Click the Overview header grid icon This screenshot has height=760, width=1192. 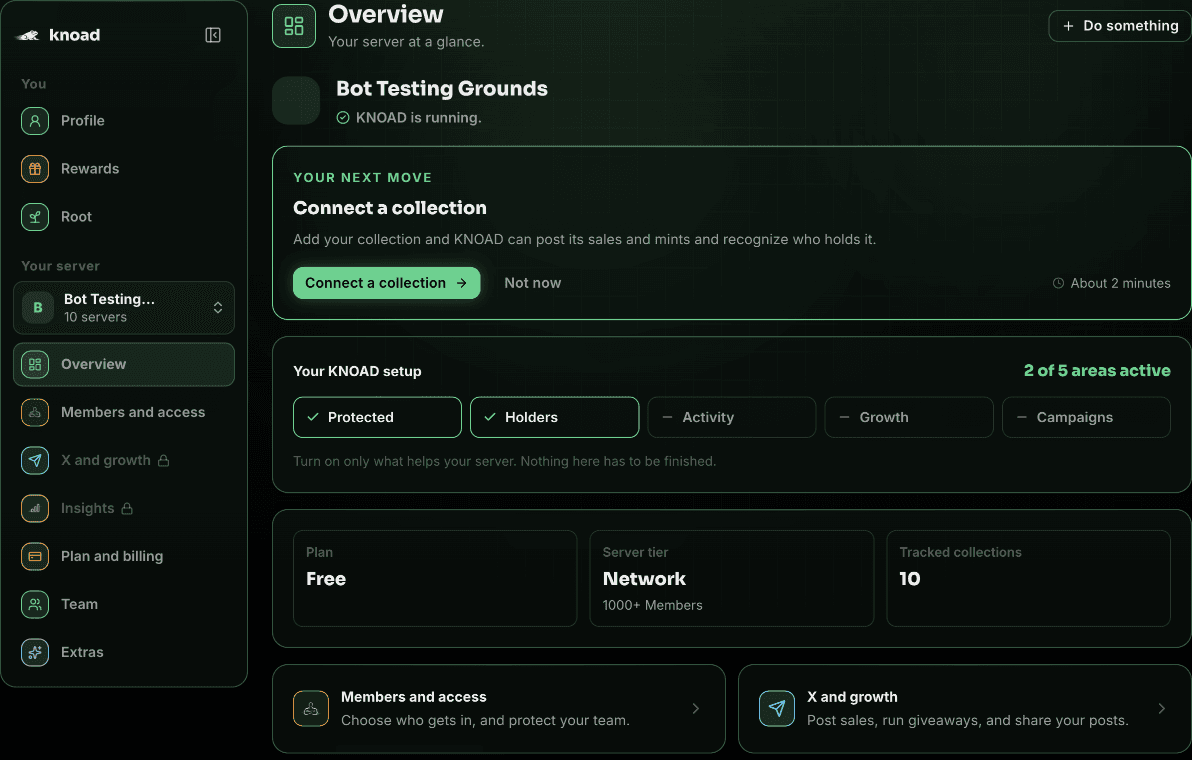294,26
